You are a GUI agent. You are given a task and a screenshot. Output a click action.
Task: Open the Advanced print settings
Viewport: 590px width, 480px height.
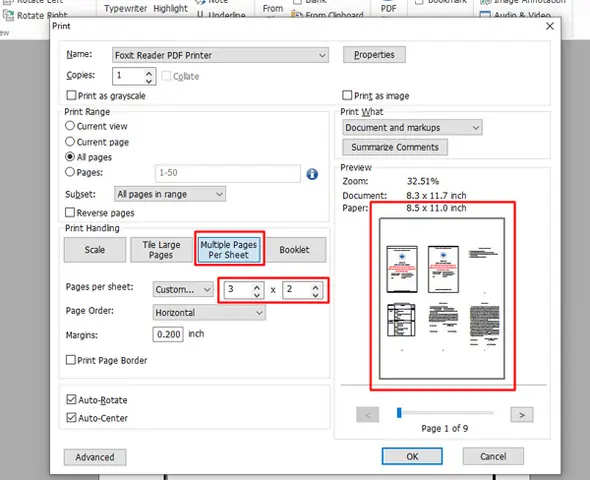coord(95,457)
